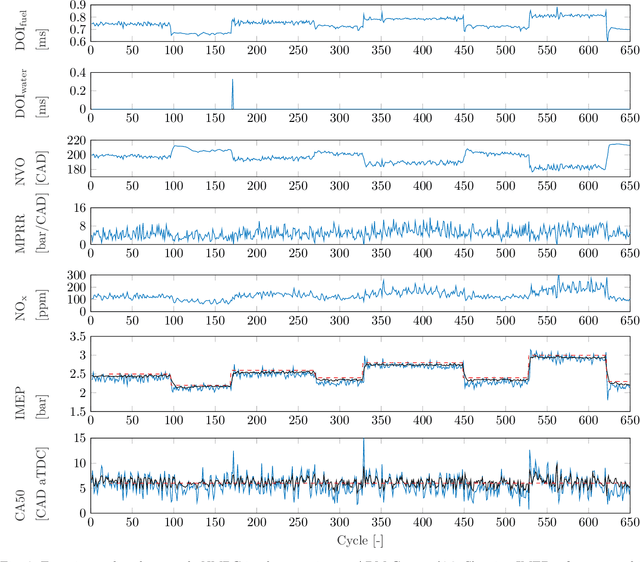Viewport: 640px width, 562px height.
Task: Click the 'Cycle [-]' x-axis label
Action: pos(360,541)
